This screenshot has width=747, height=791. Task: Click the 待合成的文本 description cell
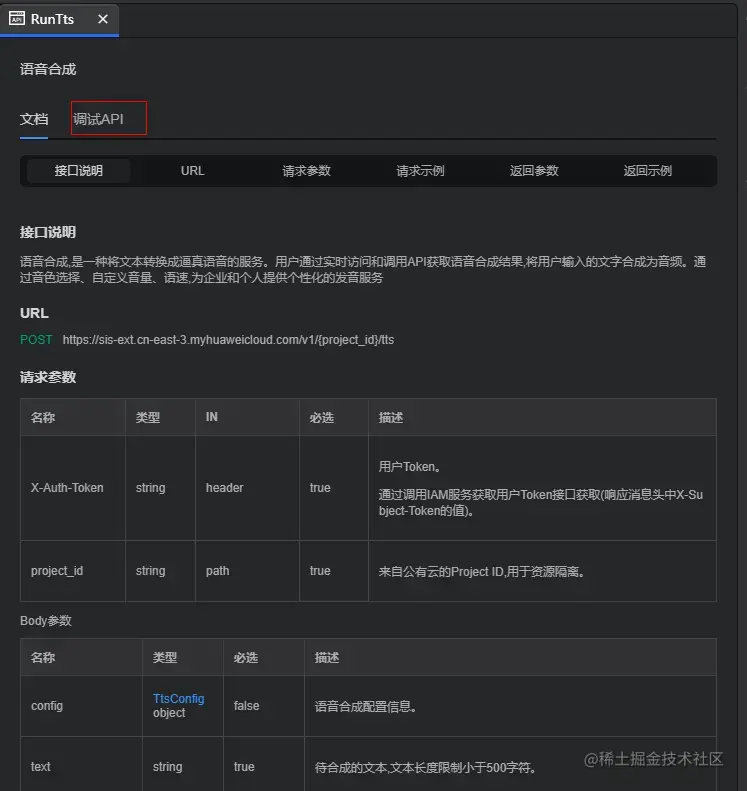pyautogui.click(x=425, y=767)
